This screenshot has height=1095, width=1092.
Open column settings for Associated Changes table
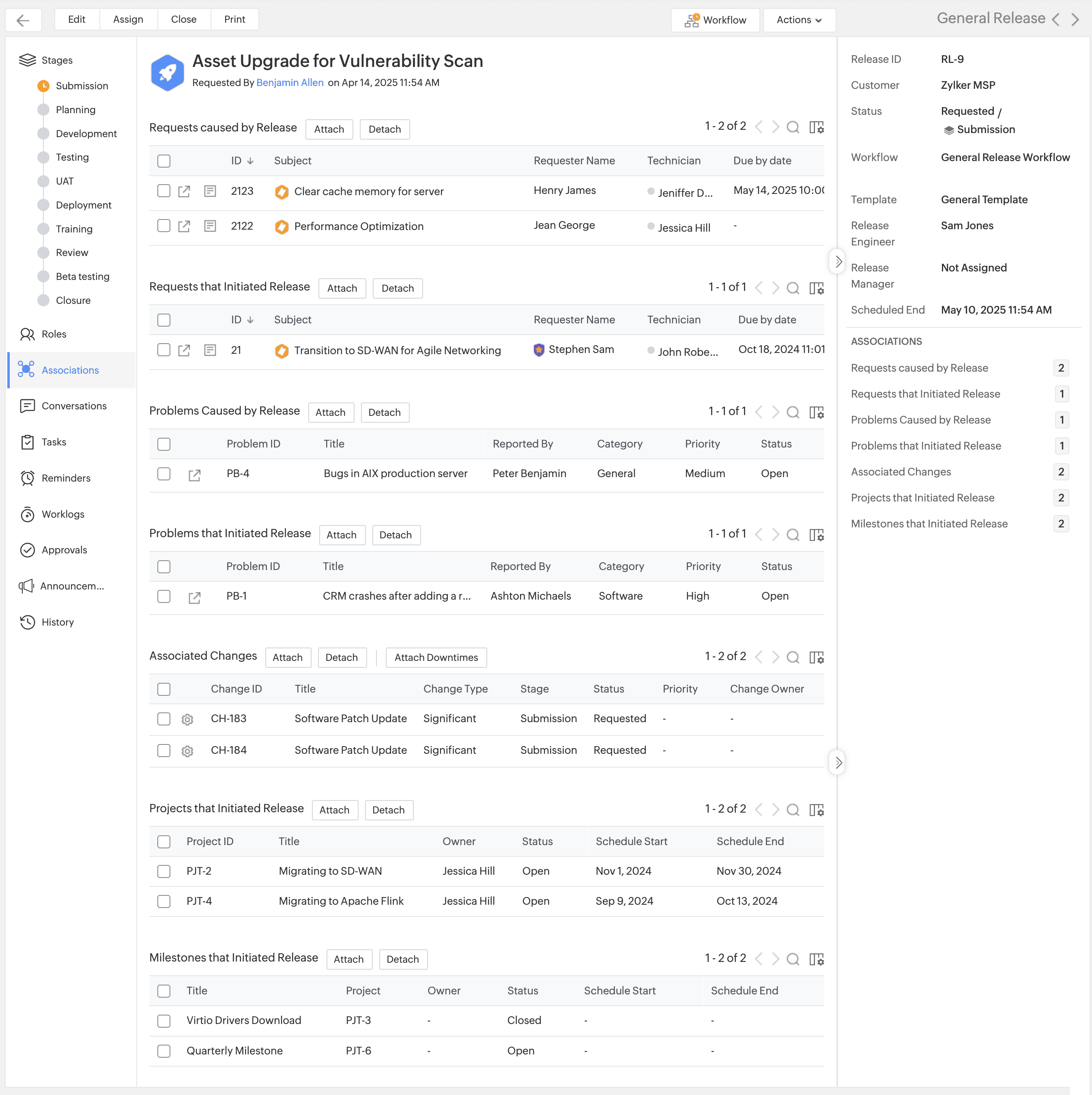(x=816, y=658)
